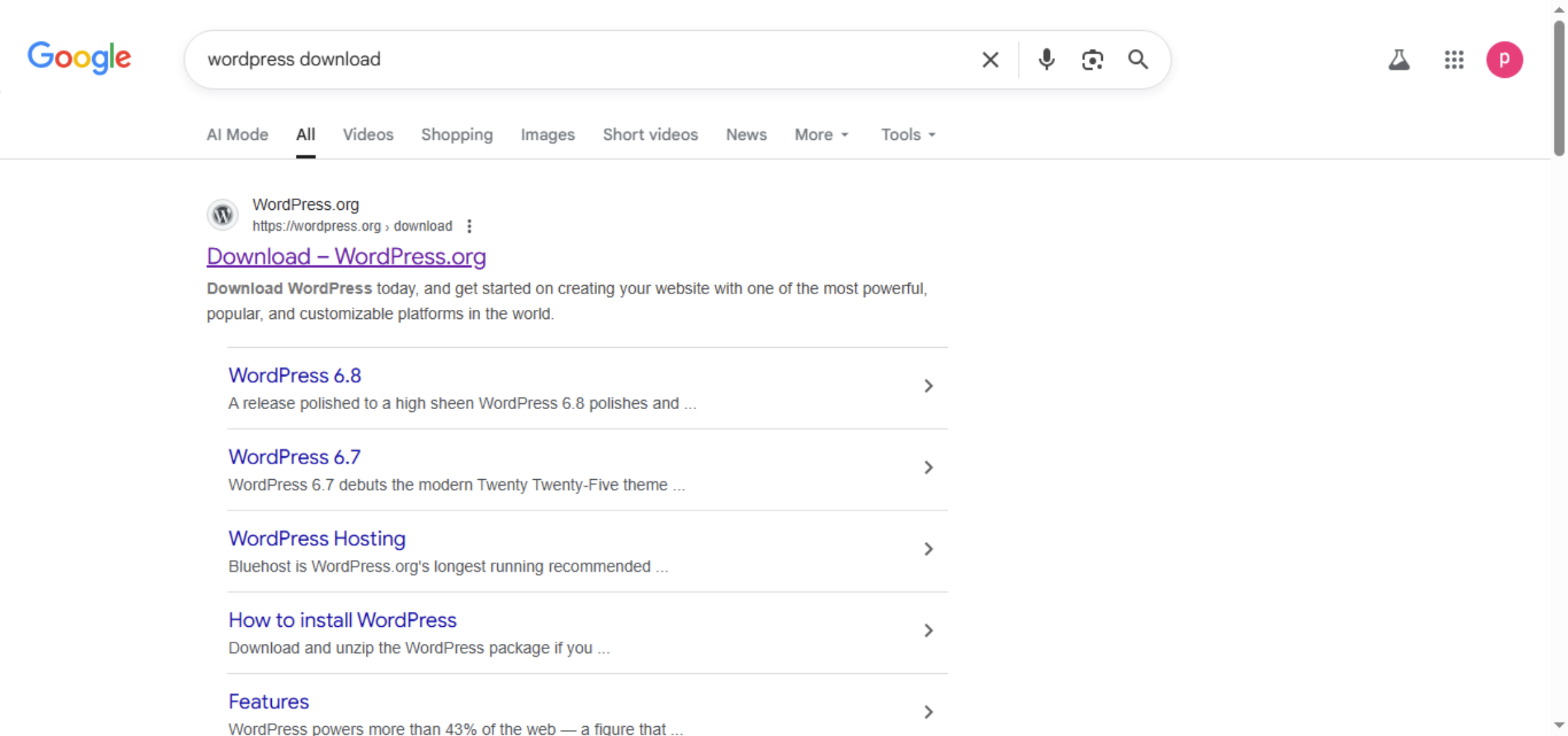Open the Download – WordPress.org result link

point(346,256)
